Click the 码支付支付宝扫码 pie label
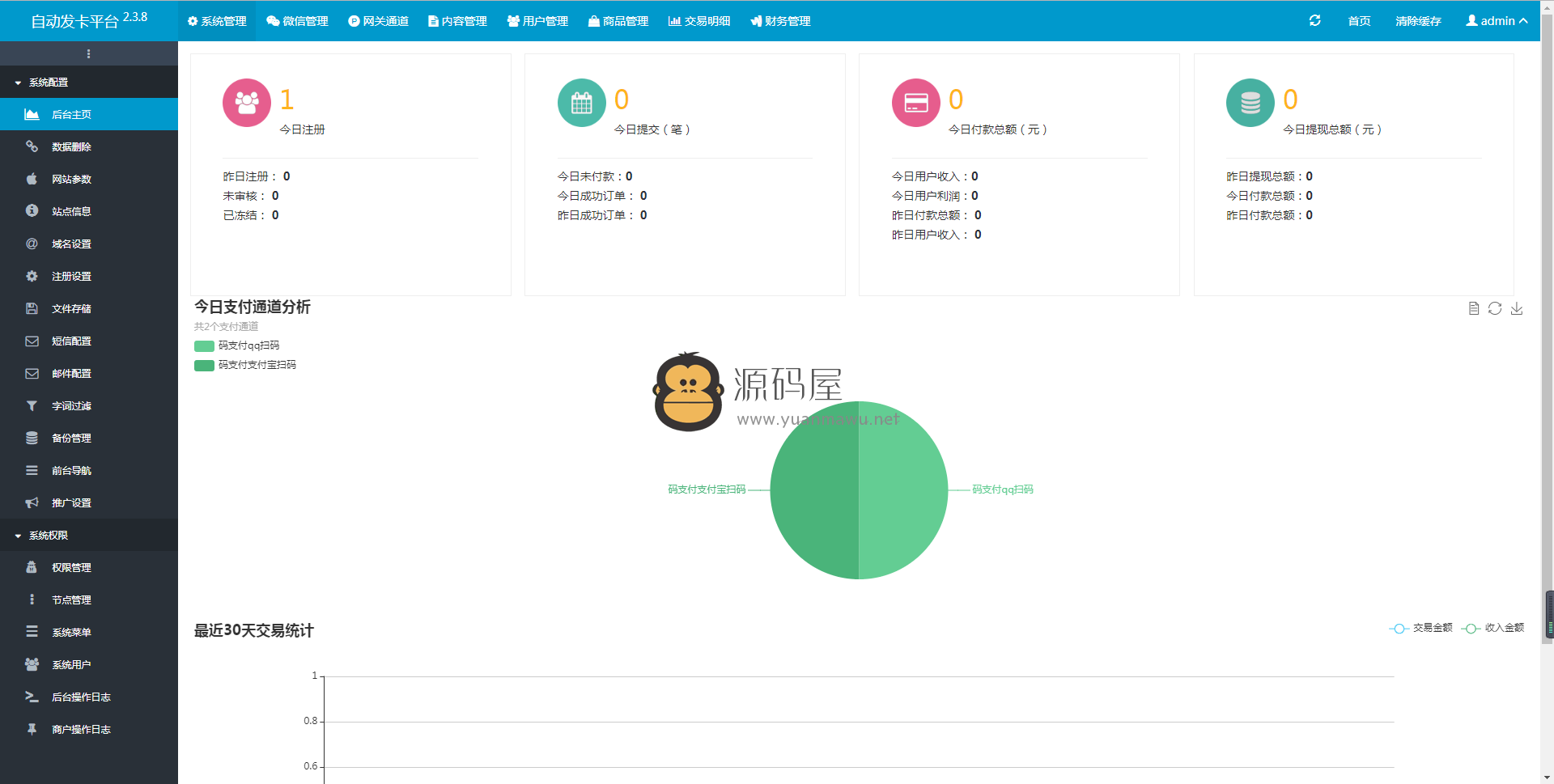 point(707,489)
